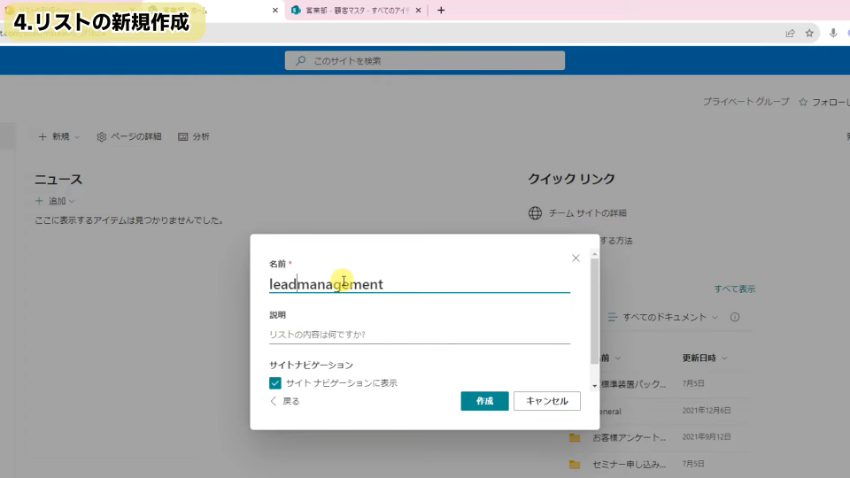Click the globe icon beside チーム サイトの詳細
The image size is (850, 478).
(535, 213)
